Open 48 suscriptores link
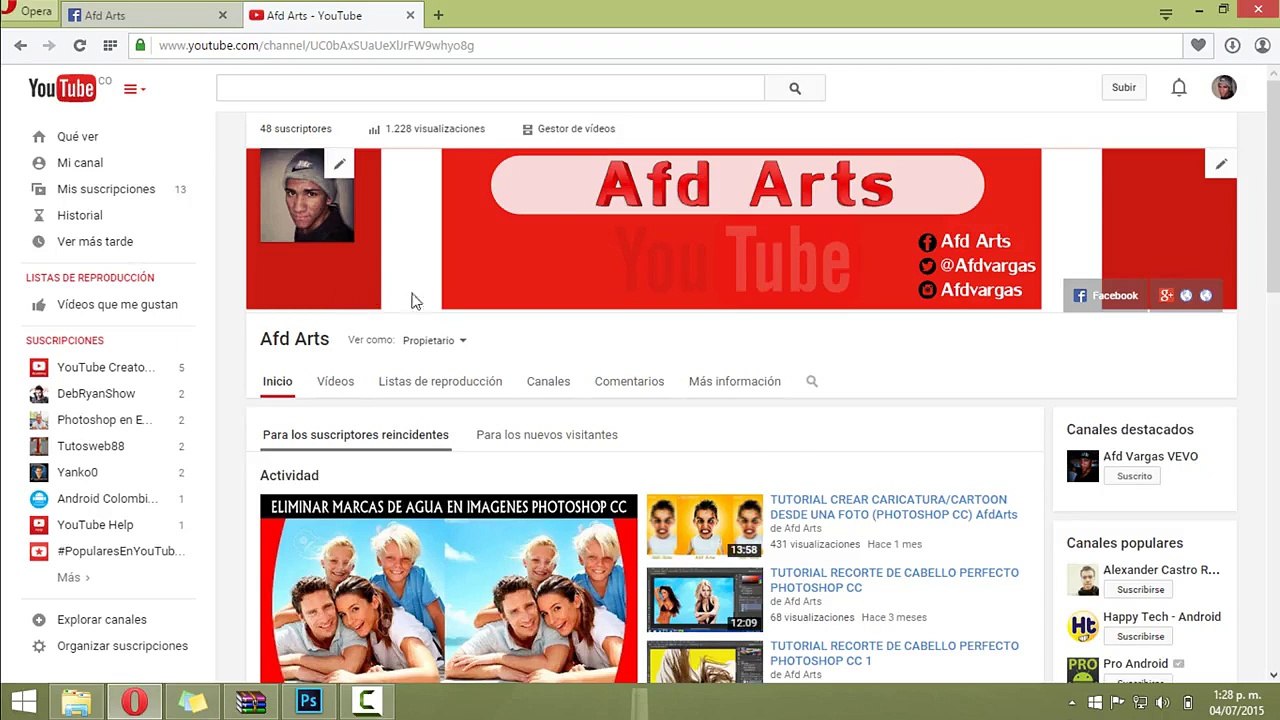This screenshot has height=720, width=1280. [x=296, y=129]
